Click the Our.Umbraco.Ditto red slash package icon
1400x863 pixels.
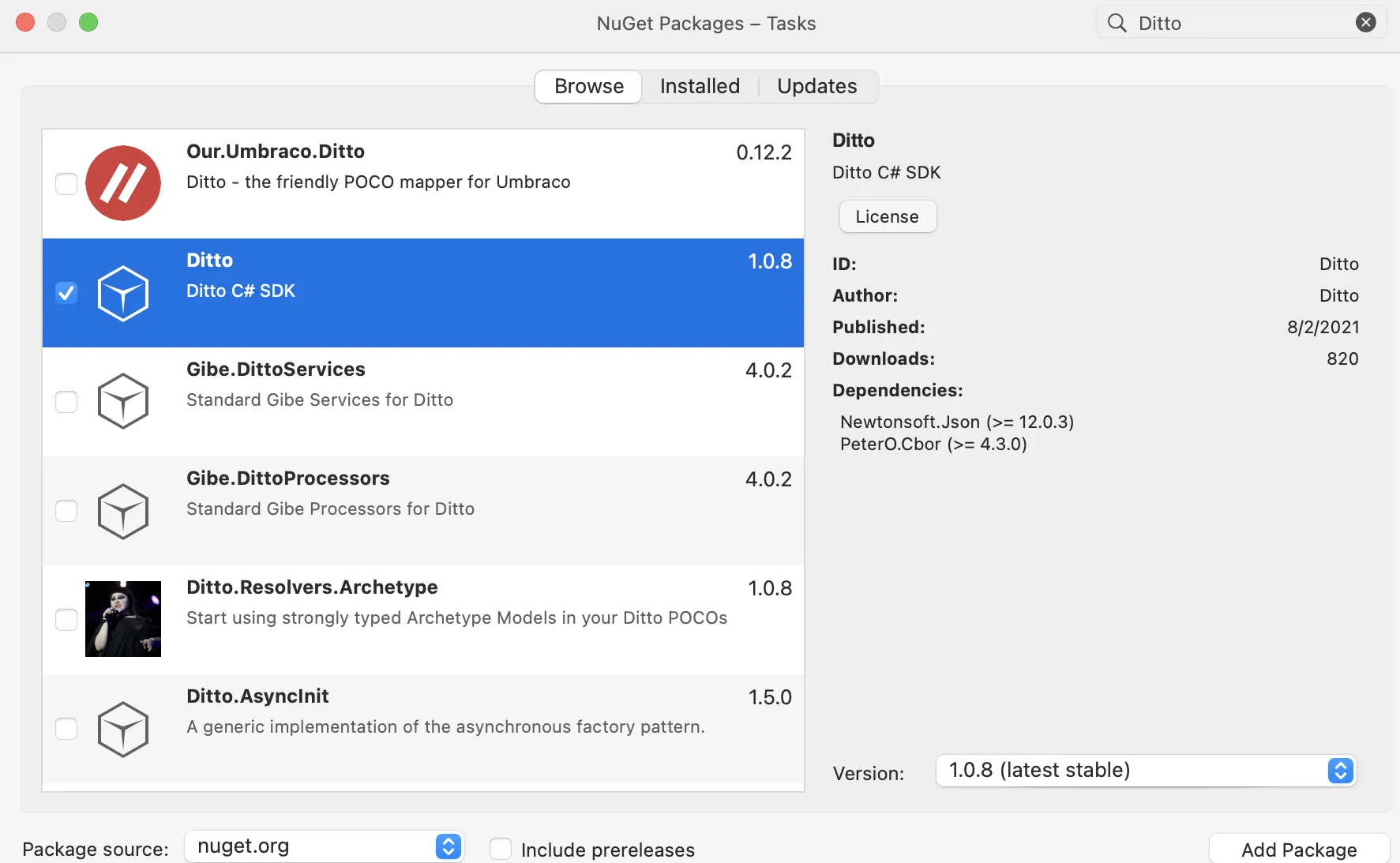pyautogui.click(x=123, y=183)
